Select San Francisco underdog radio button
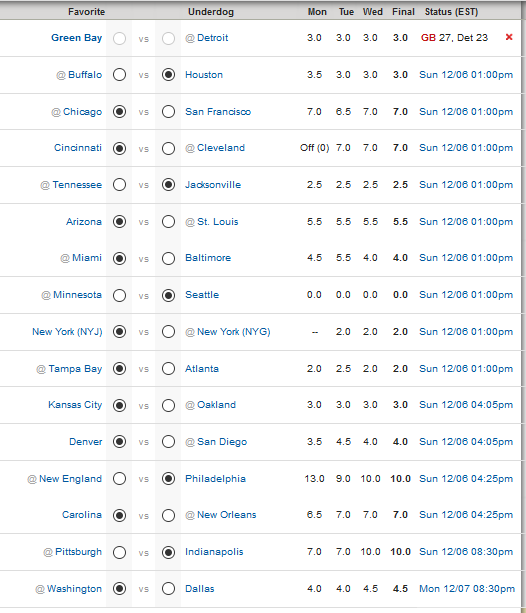The height and width of the screenshot is (613, 526). click(x=168, y=112)
